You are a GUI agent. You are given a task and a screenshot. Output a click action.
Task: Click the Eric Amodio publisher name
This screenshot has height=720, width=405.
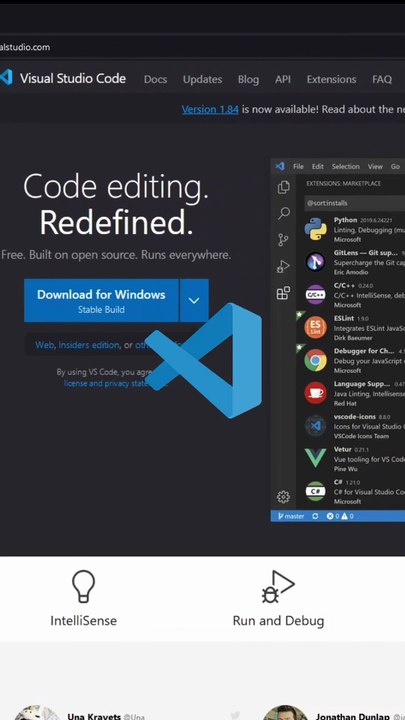pos(351,272)
